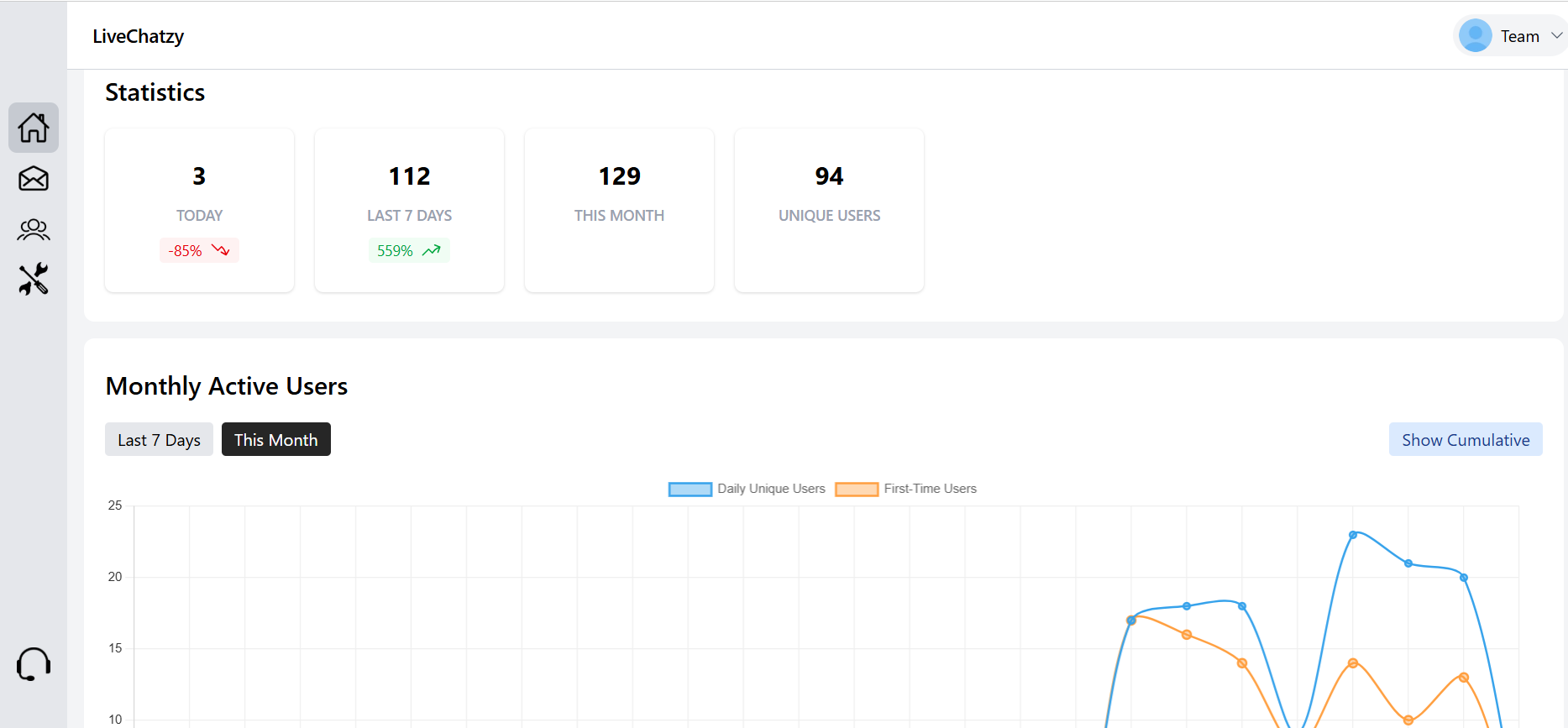Click the peak blue data point at 23
Screen dimensions: 1568x728
1353,535
